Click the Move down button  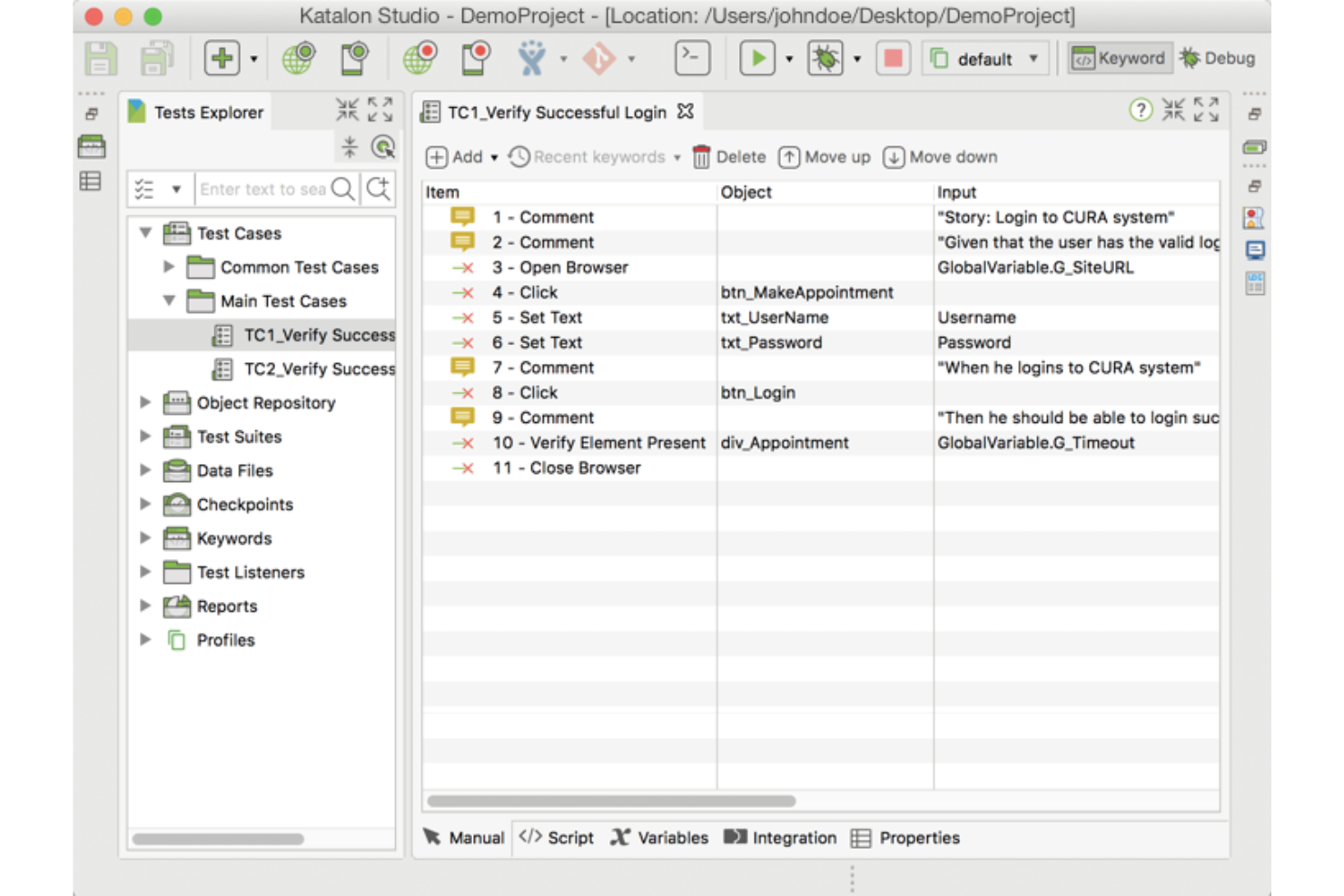point(940,157)
